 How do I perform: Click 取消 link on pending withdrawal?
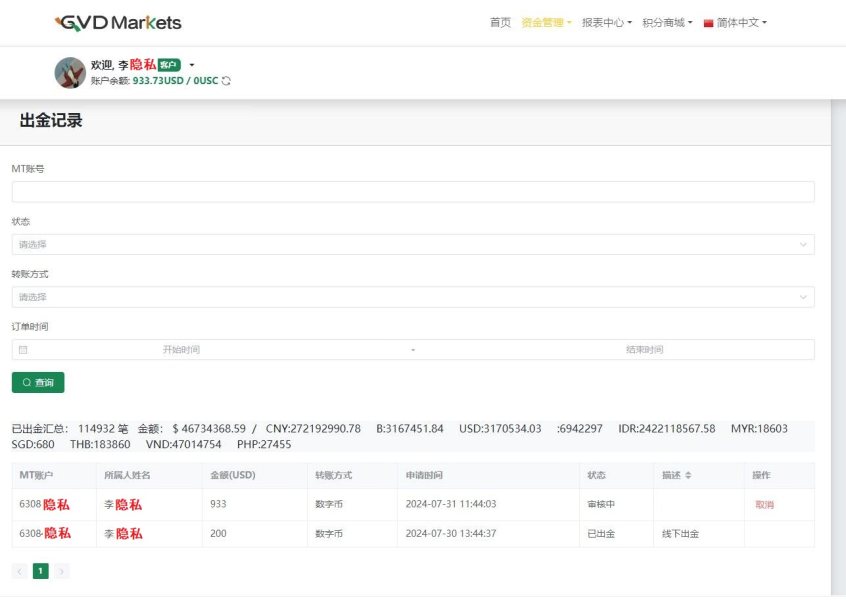coord(764,505)
